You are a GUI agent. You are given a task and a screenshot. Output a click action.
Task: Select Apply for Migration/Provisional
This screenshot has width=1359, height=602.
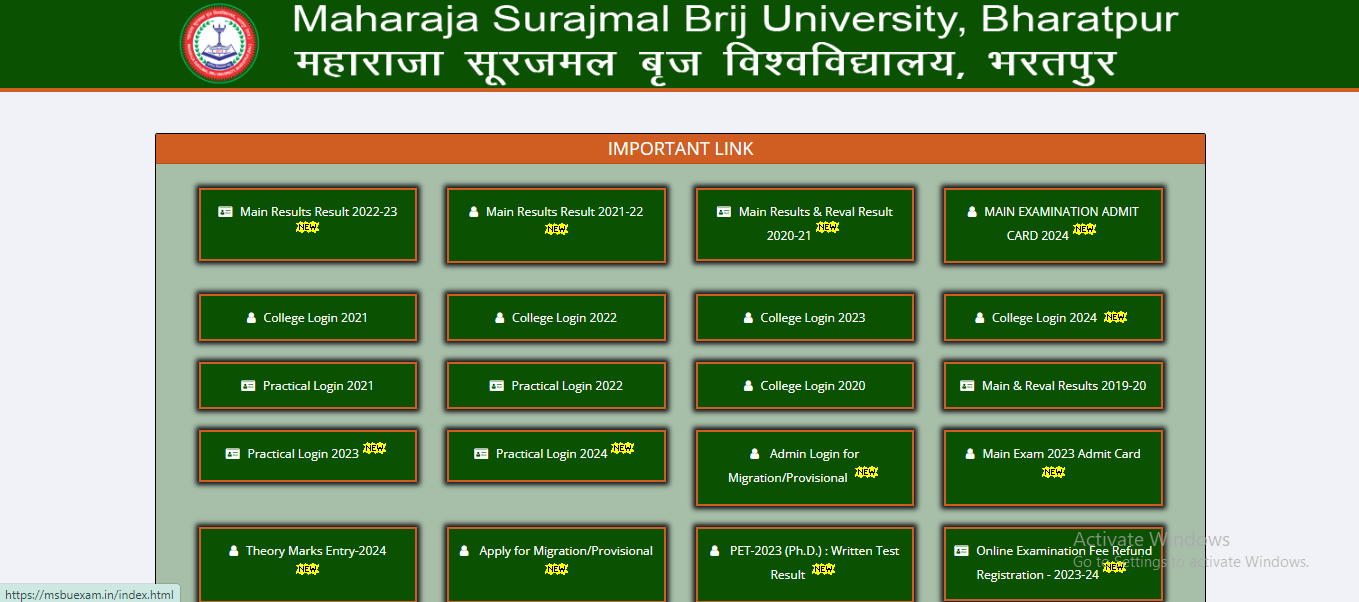point(556,565)
